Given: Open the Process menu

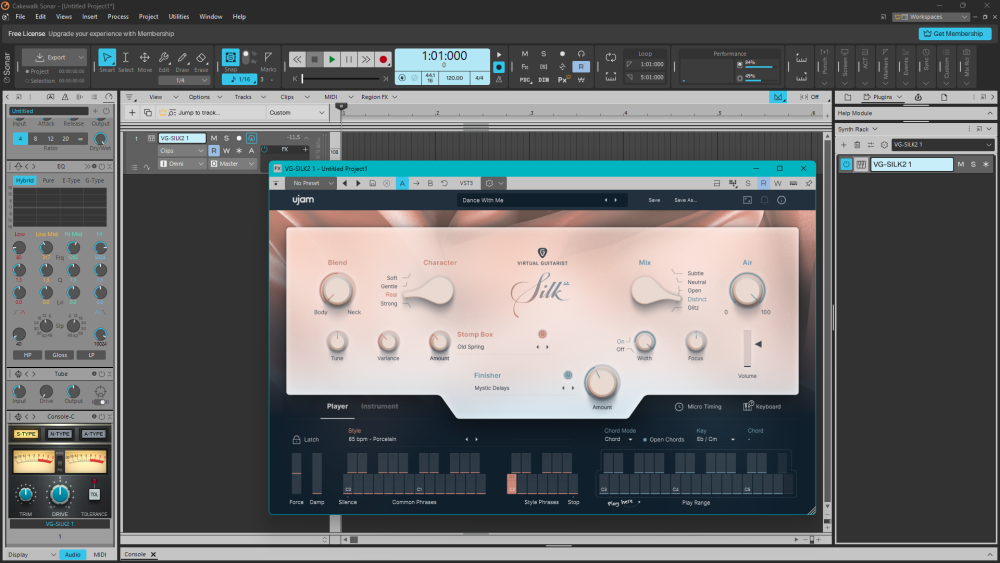Looking at the screenshot, I should coord(118,17).
